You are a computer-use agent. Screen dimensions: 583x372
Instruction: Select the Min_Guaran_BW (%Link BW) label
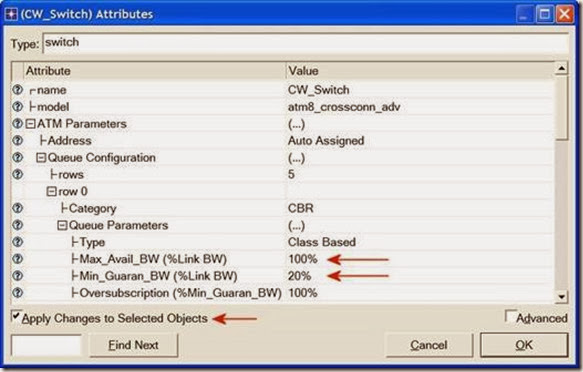158,276
